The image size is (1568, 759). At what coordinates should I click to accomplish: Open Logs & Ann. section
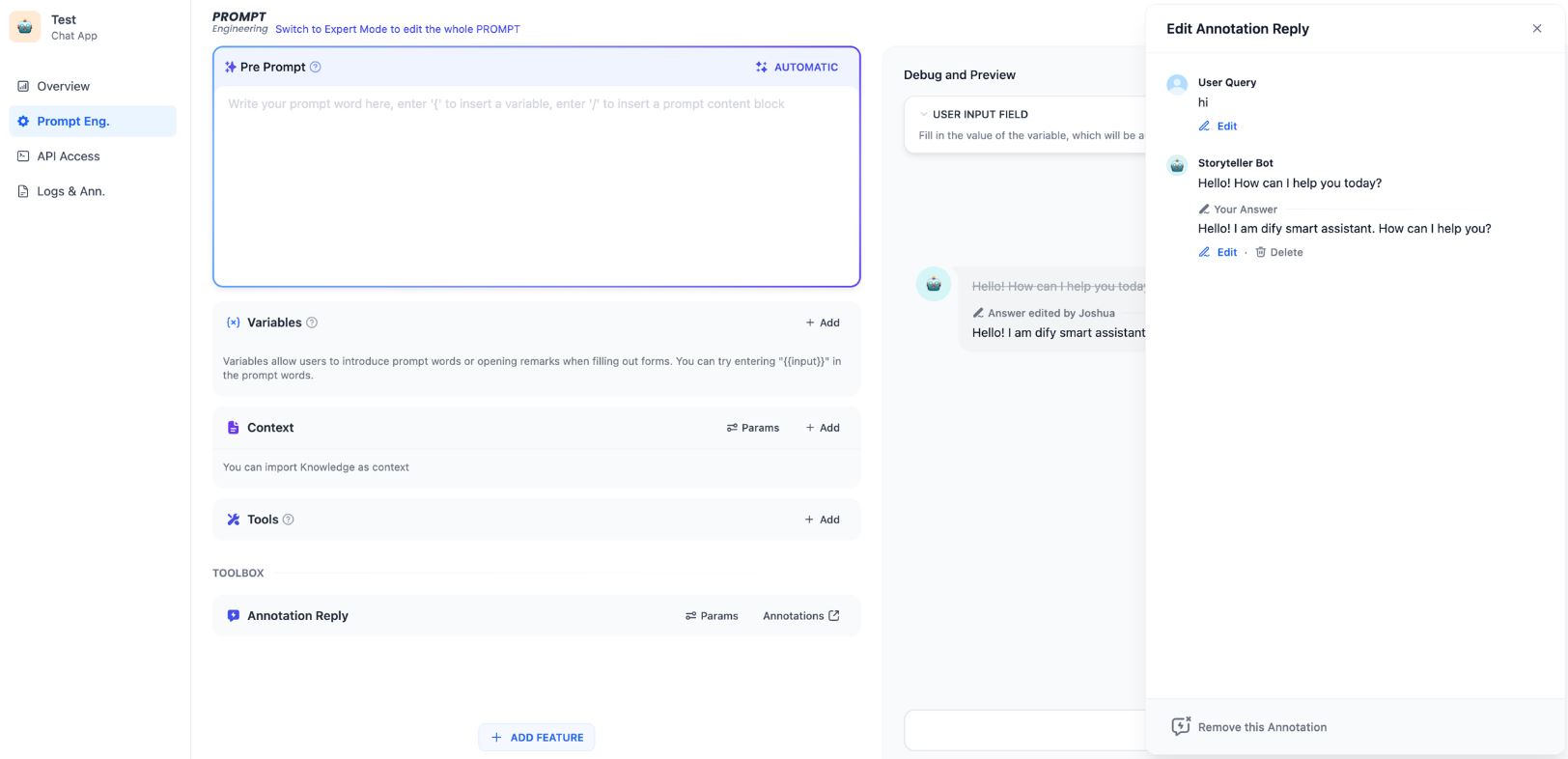pyautogui.click(x=70, y=191)
